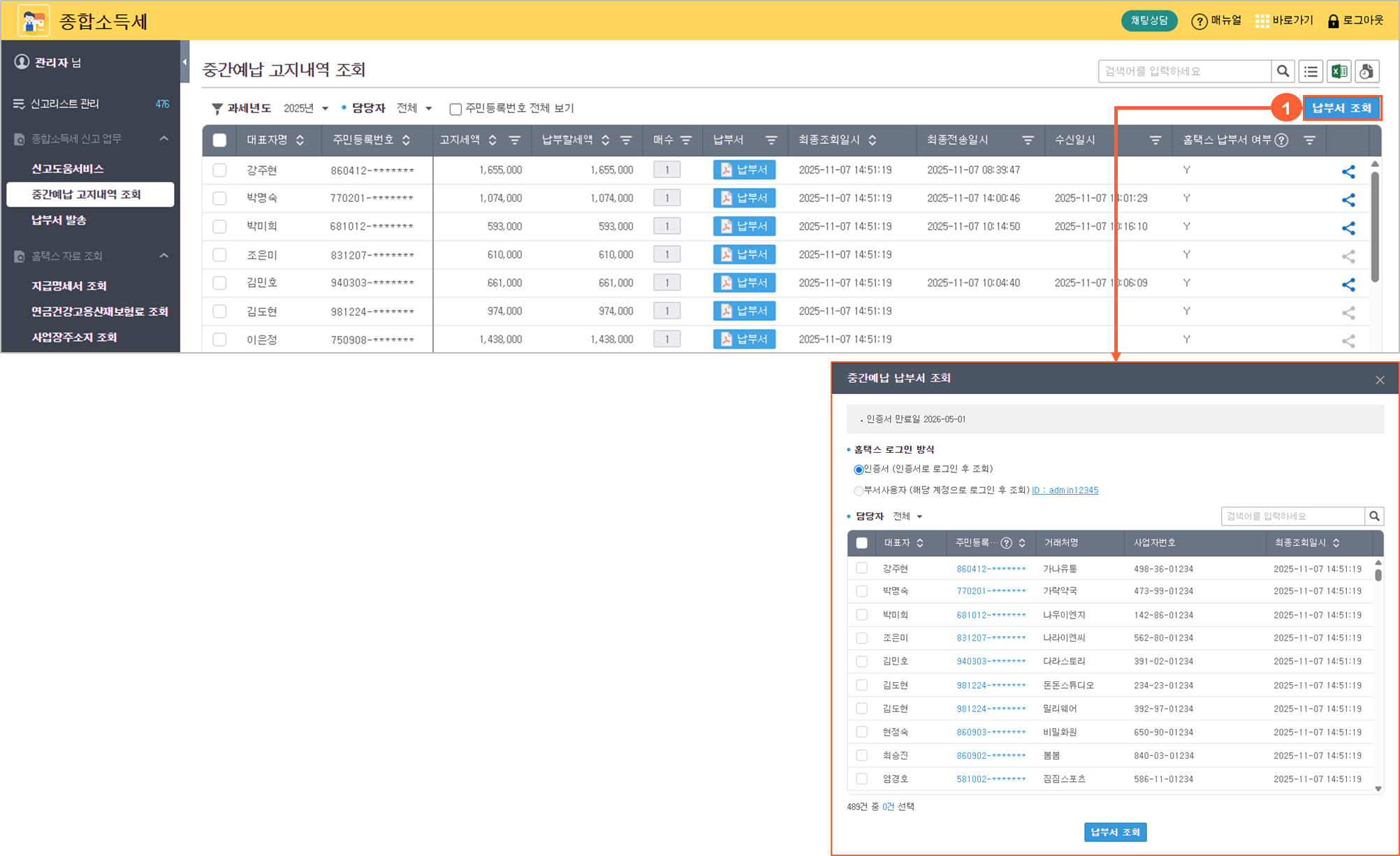
Task: Click the 납부서 조회 button at popup bottom
Action: (1115, 832)
